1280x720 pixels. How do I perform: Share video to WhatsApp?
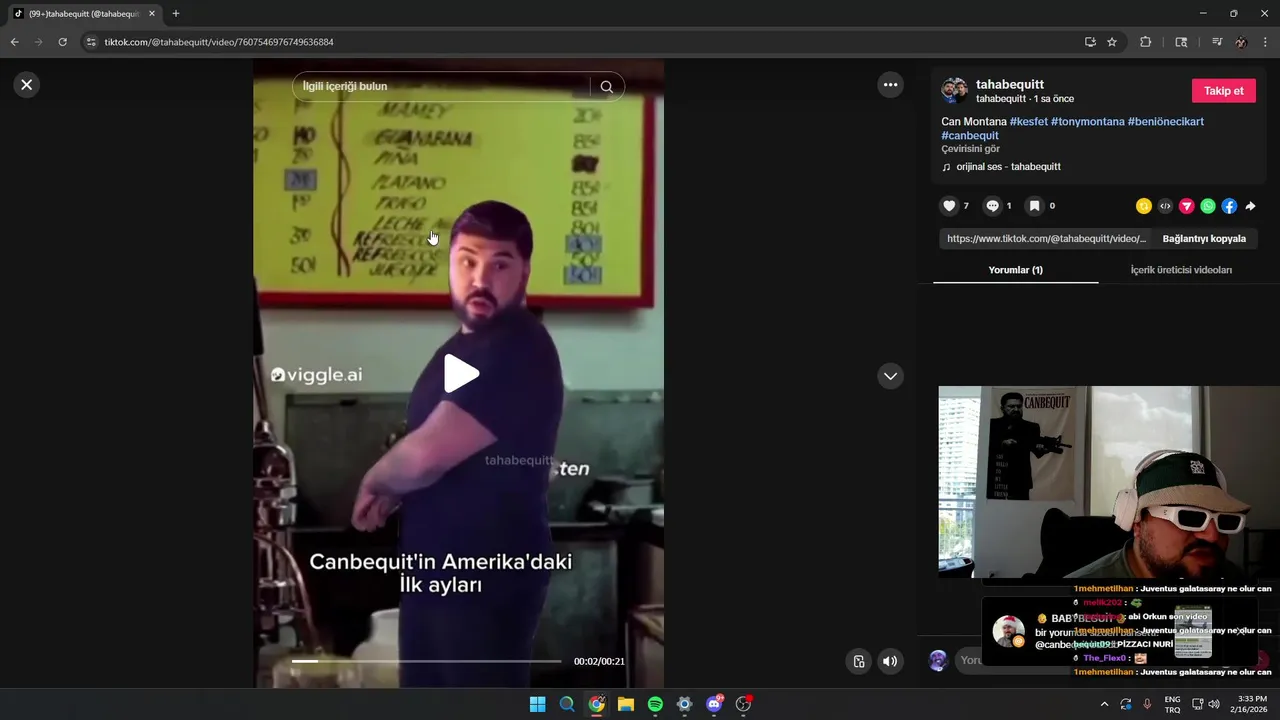1208,206
